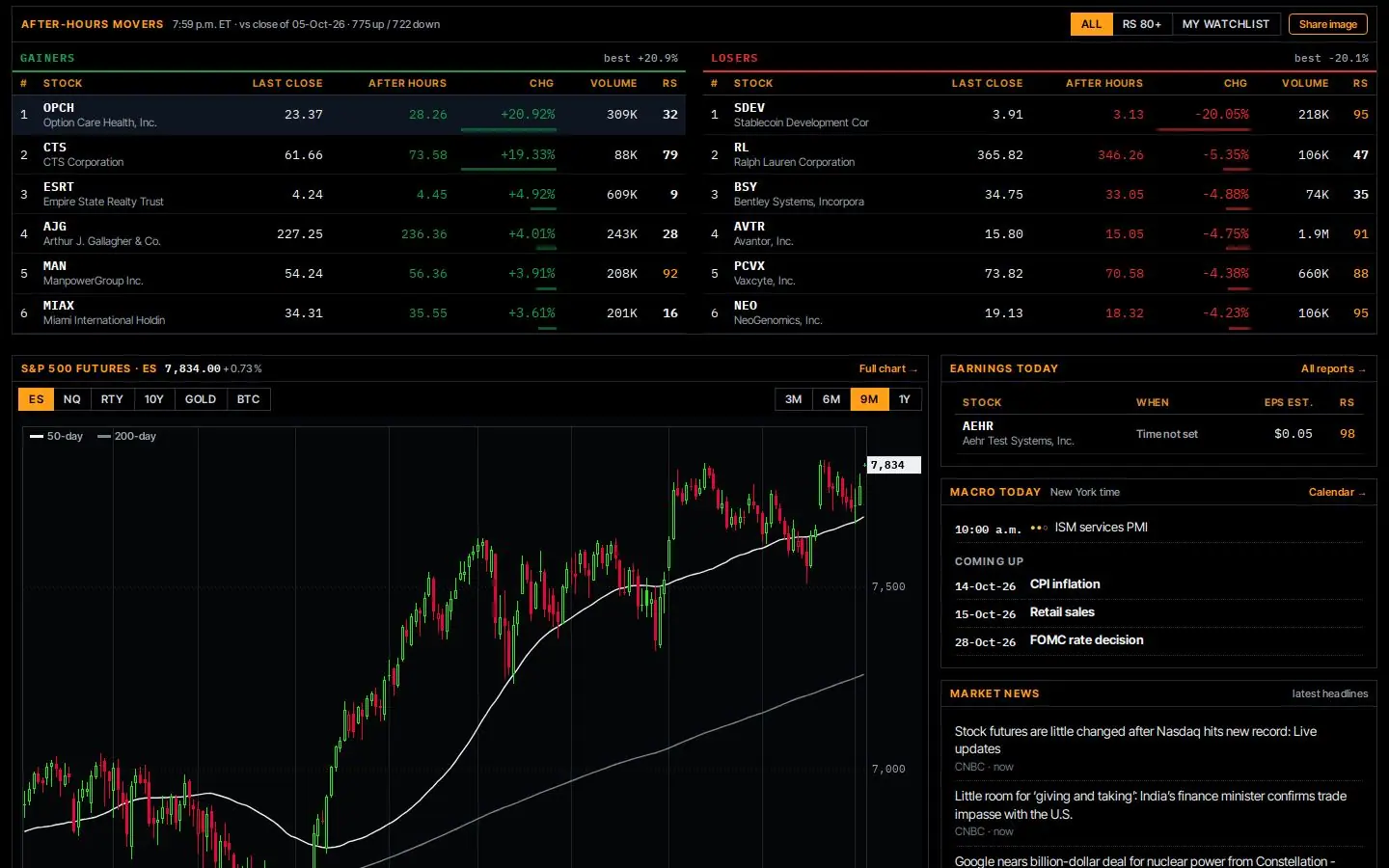Click losers AFTER HOURS column header
The image size is (1389, 868).
tap(1104, 83)
